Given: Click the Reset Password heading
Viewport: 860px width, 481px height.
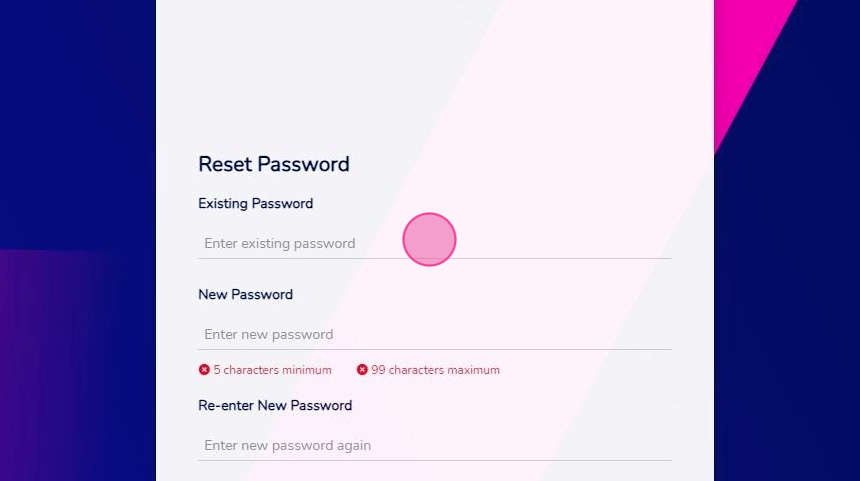Looking at the screenshot, I should [274, 165].
